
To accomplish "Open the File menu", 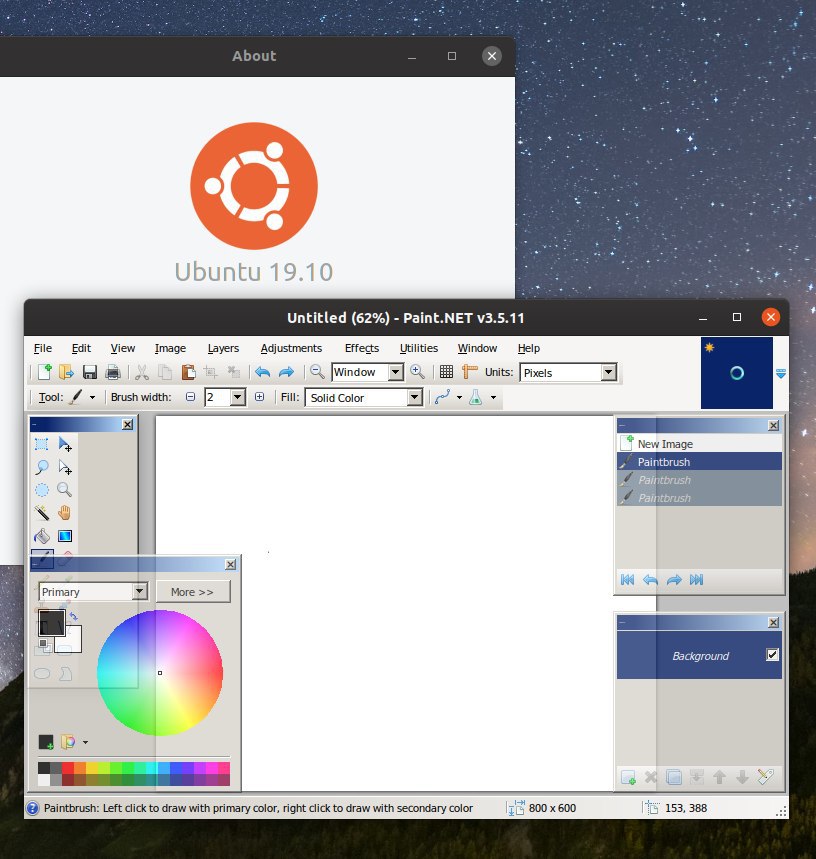I will tap(43, 348).
